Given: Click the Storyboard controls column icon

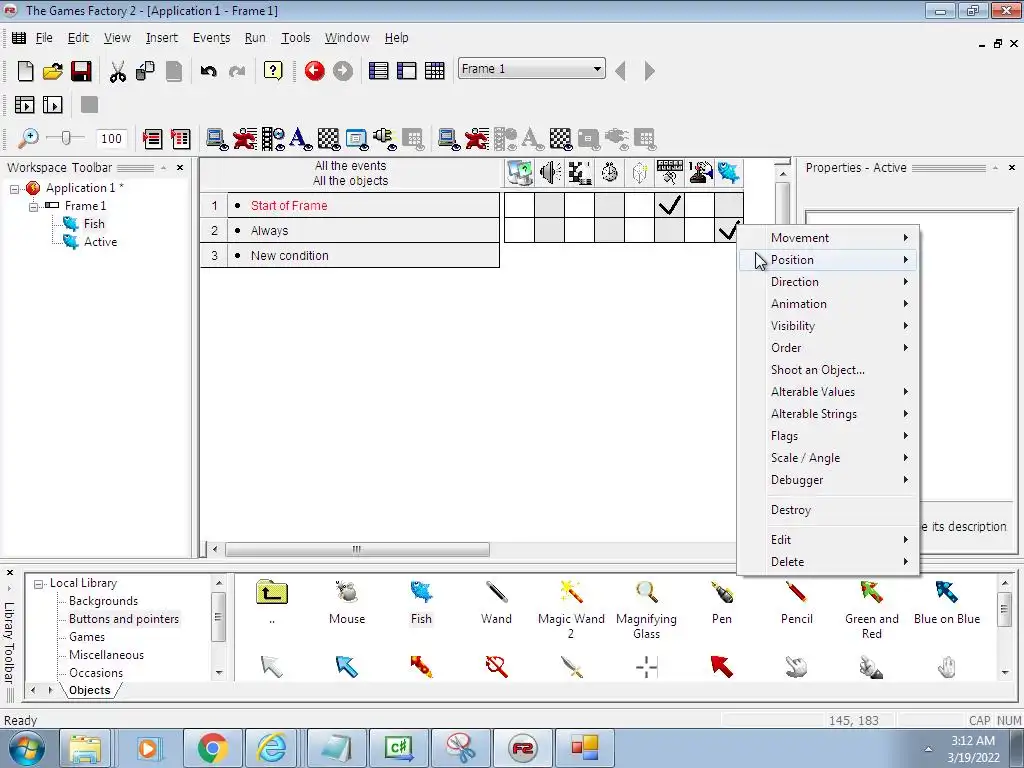Looking at the screenshot, I should coord(579,173).
